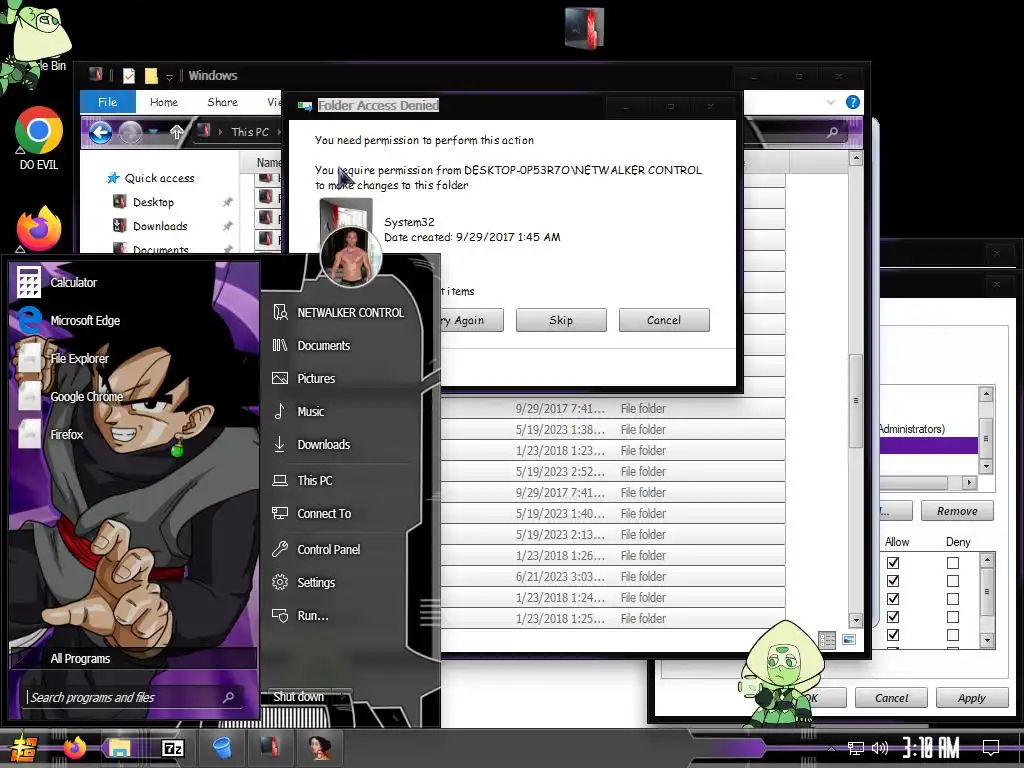
Task: Toggle the third Deny permission checkbox
Action: pos(953,599)
